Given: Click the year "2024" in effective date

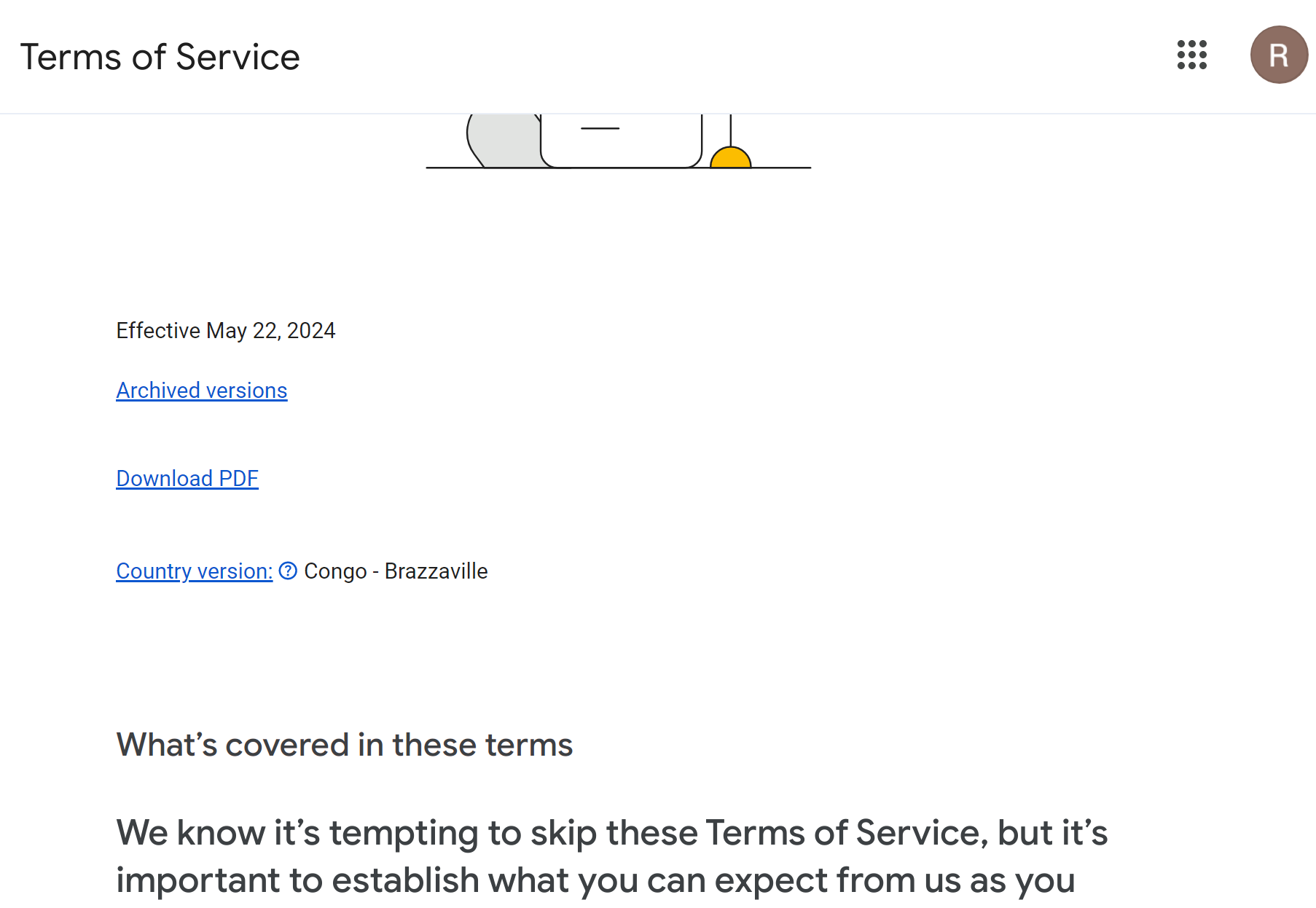Looking at the screenshot, I should pyautogui.click(x=311, y=331).
